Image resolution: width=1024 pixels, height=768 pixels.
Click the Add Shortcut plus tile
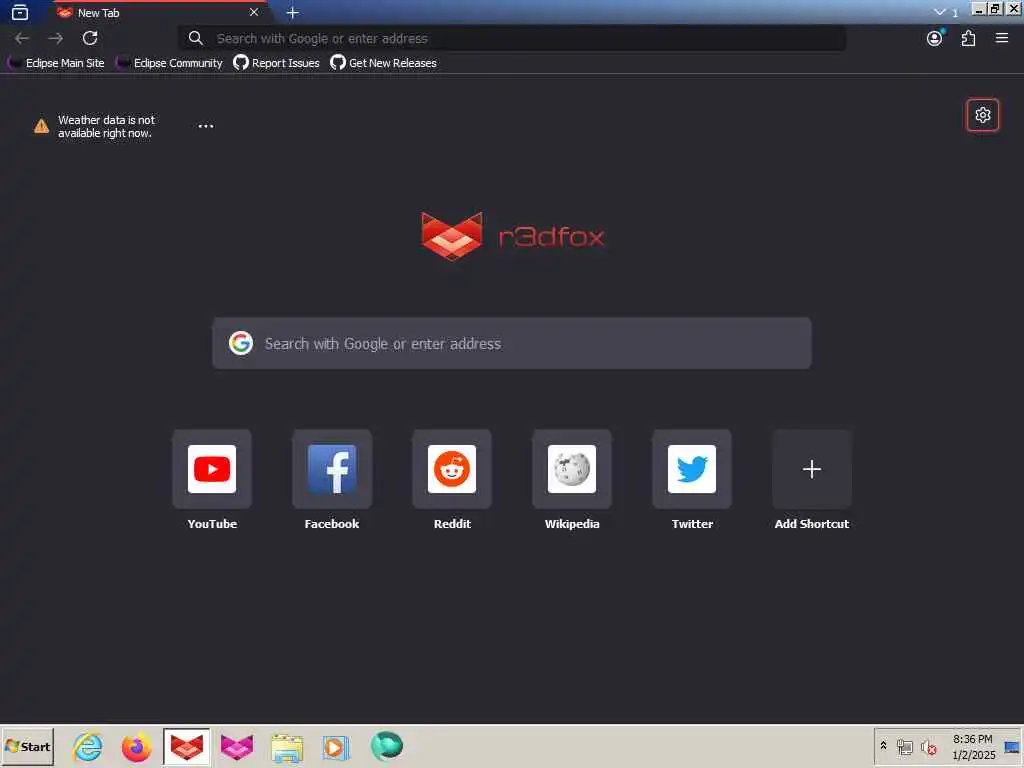pos(812,470)
